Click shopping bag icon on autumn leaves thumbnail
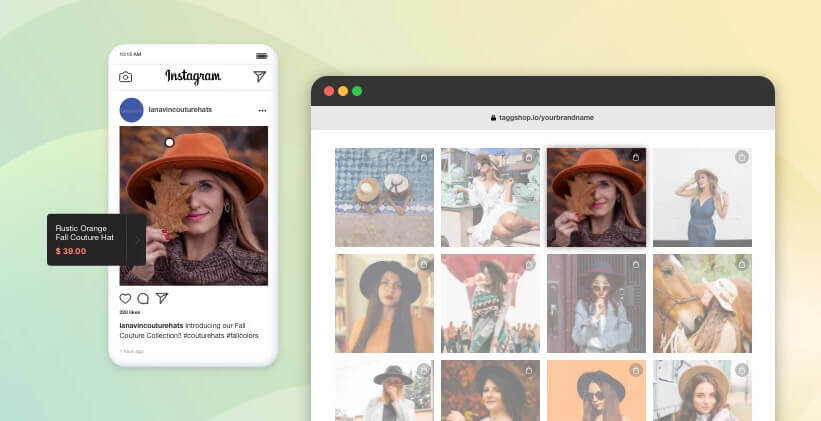821x421 pixels. 529,370
